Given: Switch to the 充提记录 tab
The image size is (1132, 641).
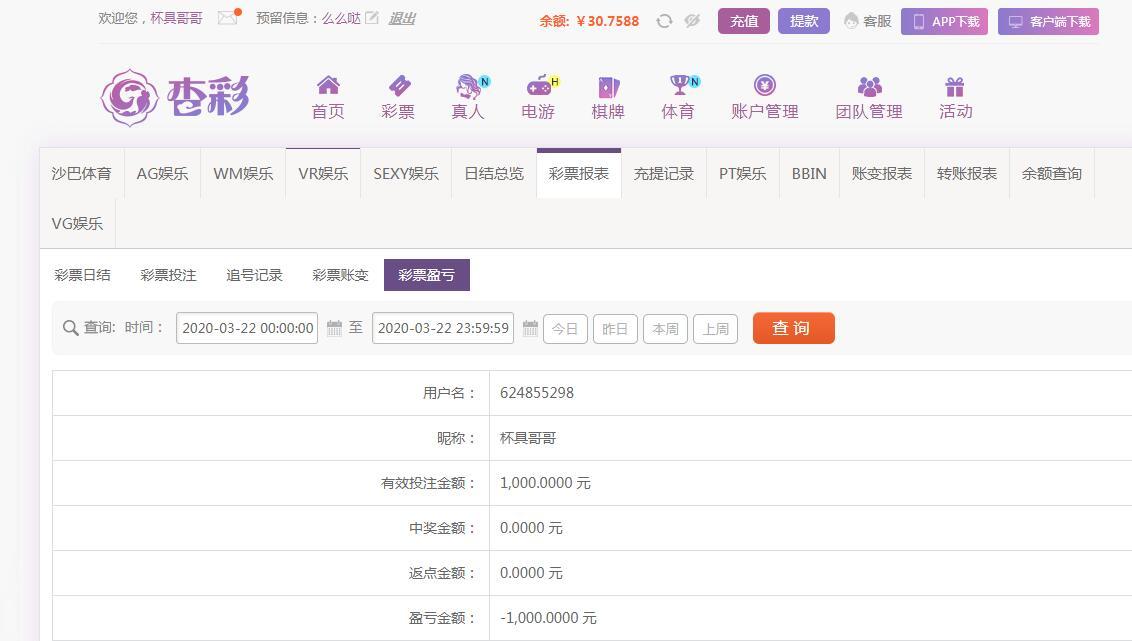Looking at the screenshot, I should [x=663, y=174].
